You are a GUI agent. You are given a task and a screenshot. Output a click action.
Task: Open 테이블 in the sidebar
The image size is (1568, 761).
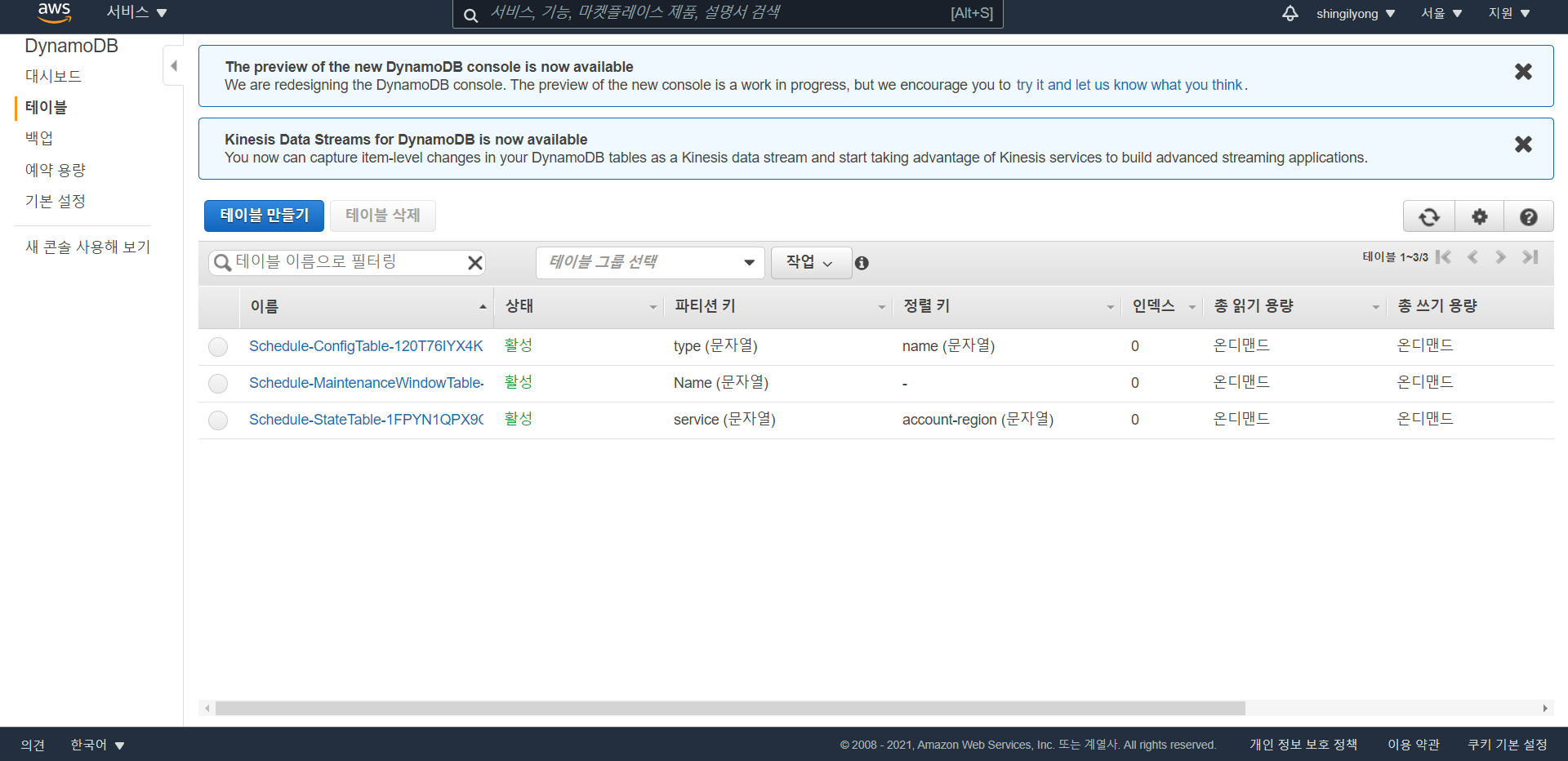tap(46, 107)
